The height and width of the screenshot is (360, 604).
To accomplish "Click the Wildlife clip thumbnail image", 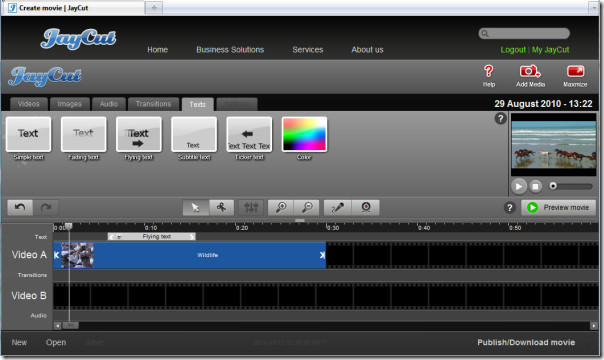I will coord(77,255).
